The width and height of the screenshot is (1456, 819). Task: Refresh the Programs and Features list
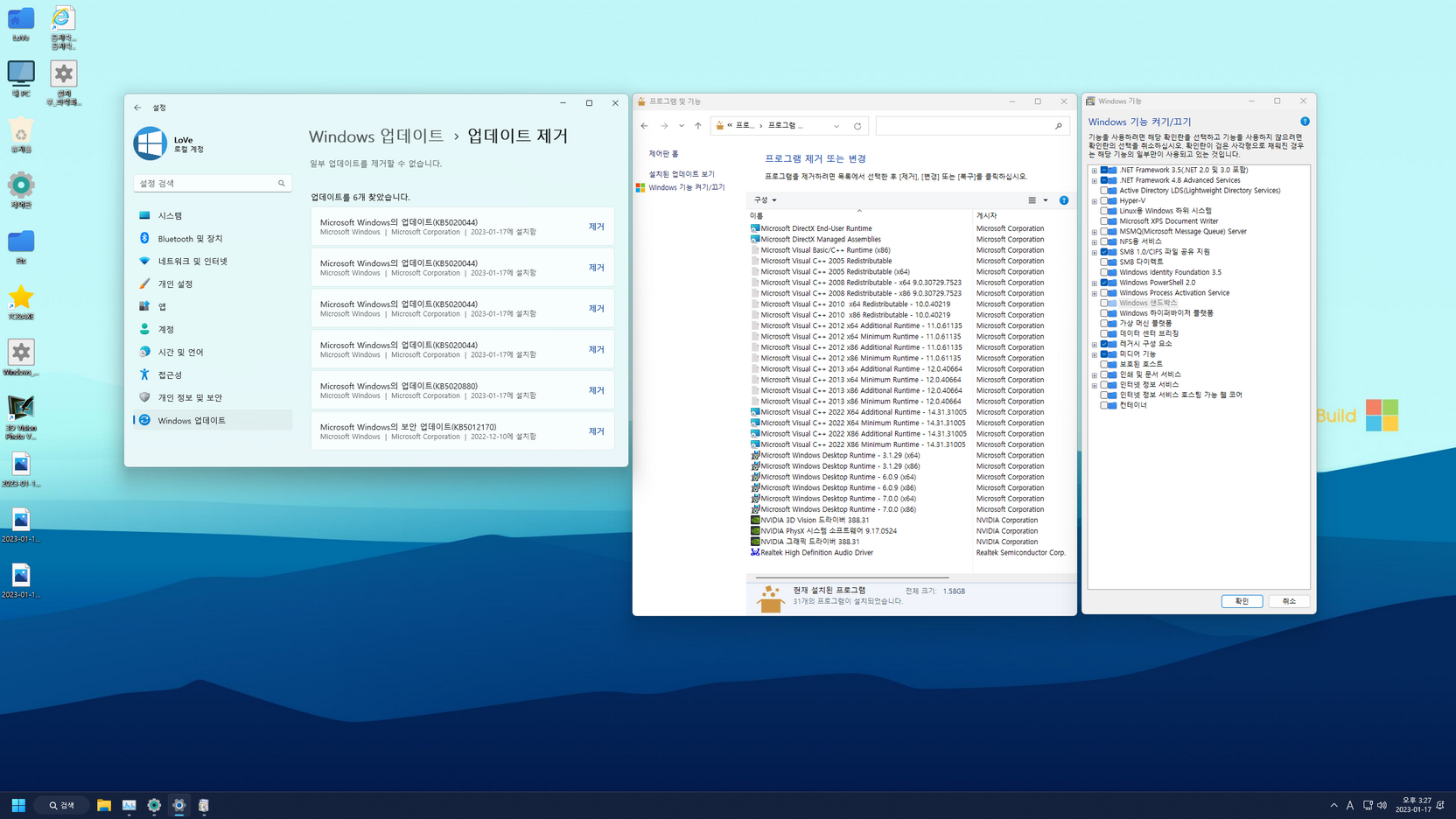pyautogui.click(x=857, y=126)
